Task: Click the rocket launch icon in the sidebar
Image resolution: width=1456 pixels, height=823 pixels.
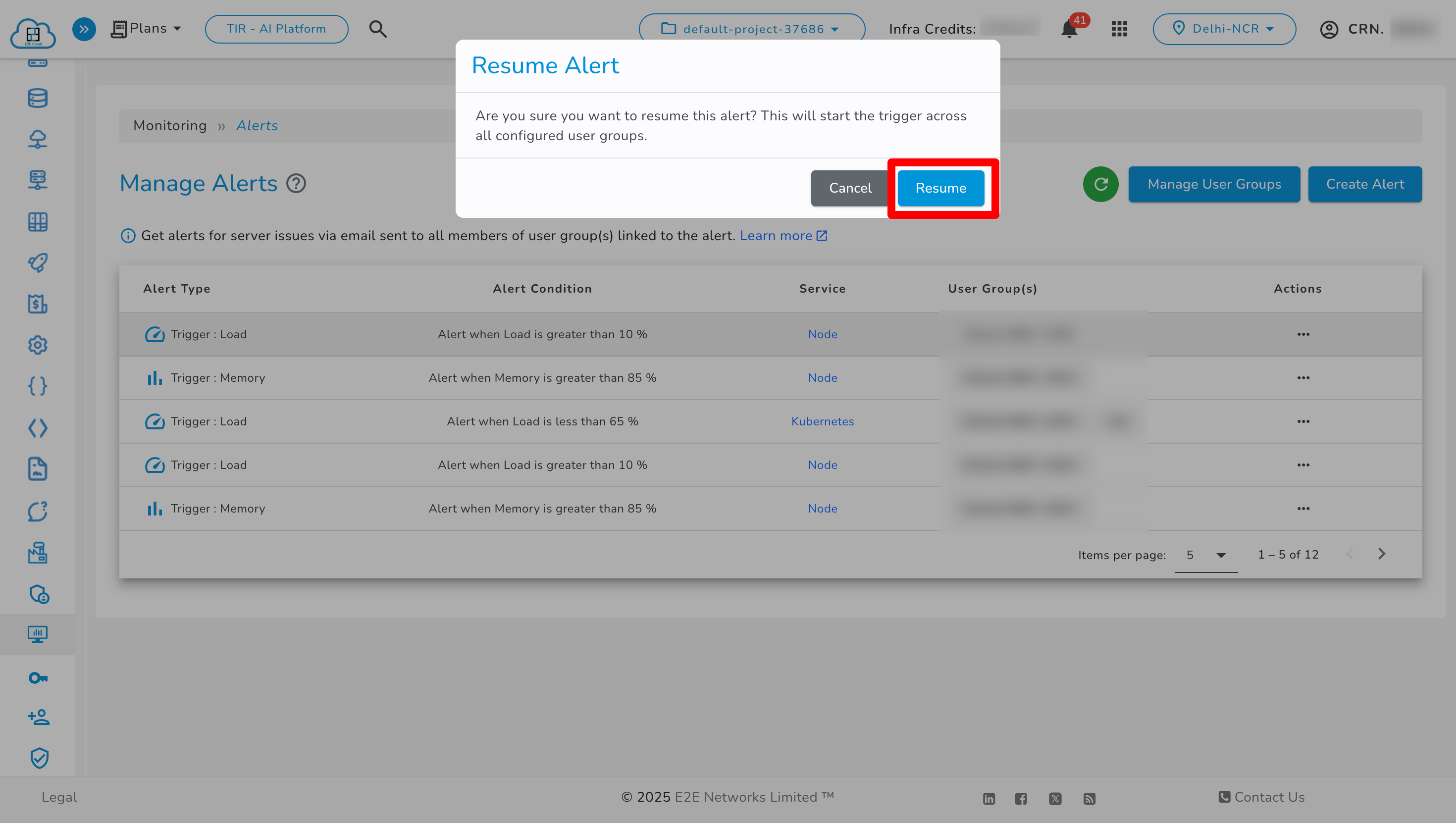Action: (37, 263)
